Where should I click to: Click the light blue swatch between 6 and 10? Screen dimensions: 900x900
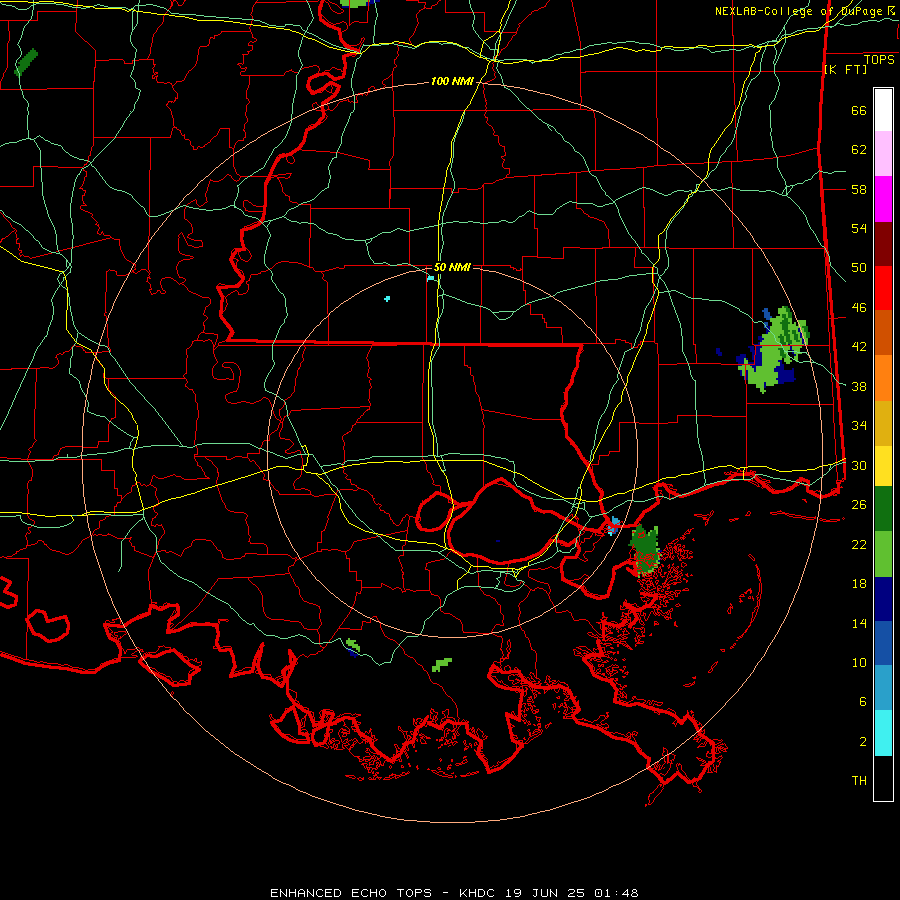click(x=883, y=688)
